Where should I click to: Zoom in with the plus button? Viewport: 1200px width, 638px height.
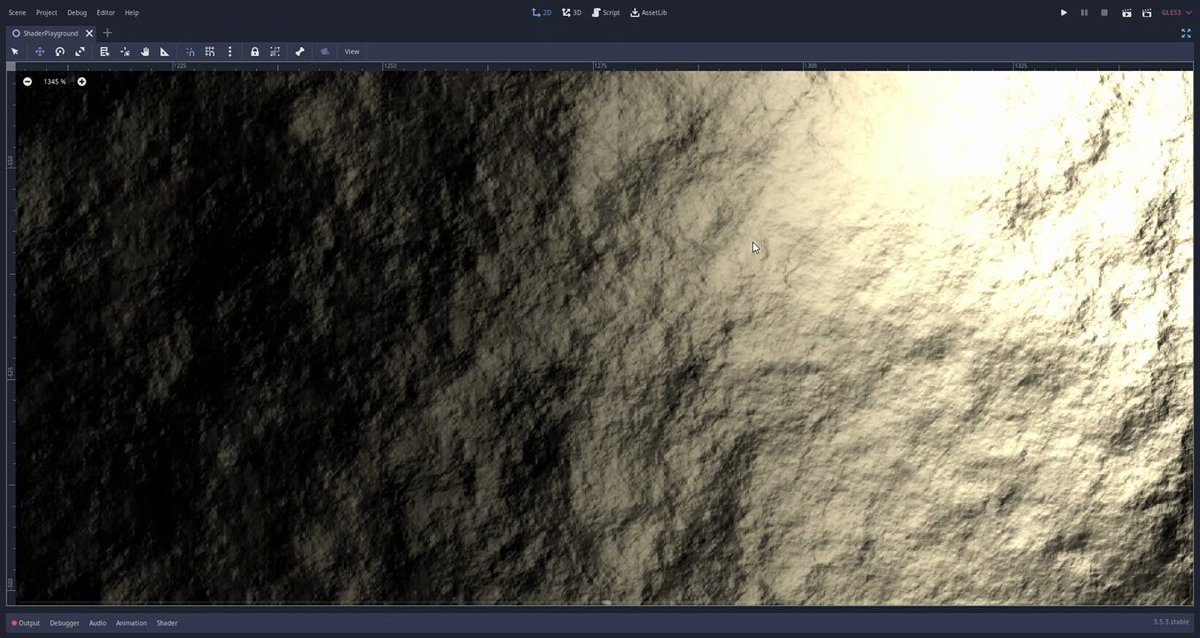82,81
